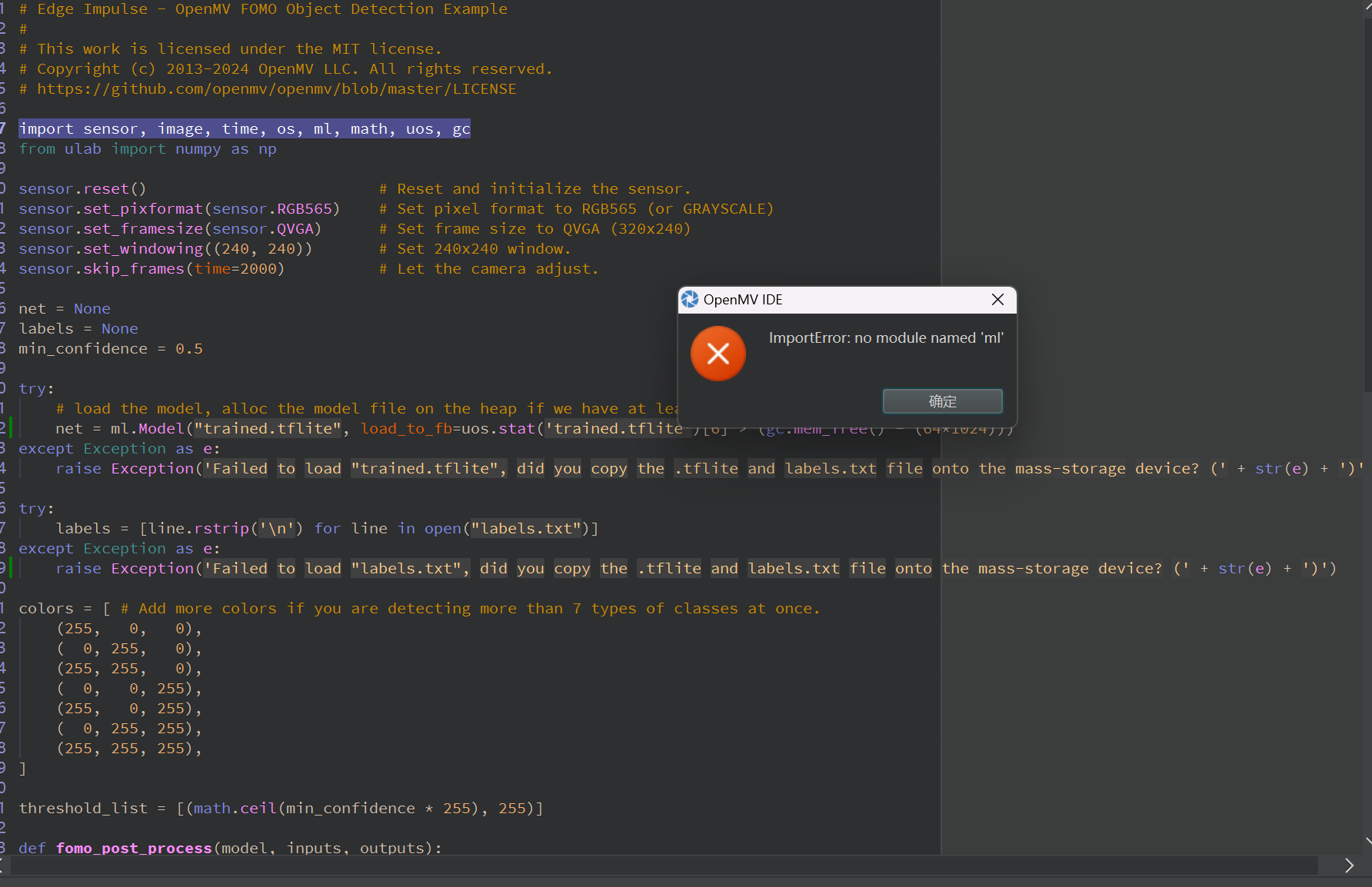Click the threshold_list assignment line

281,809
